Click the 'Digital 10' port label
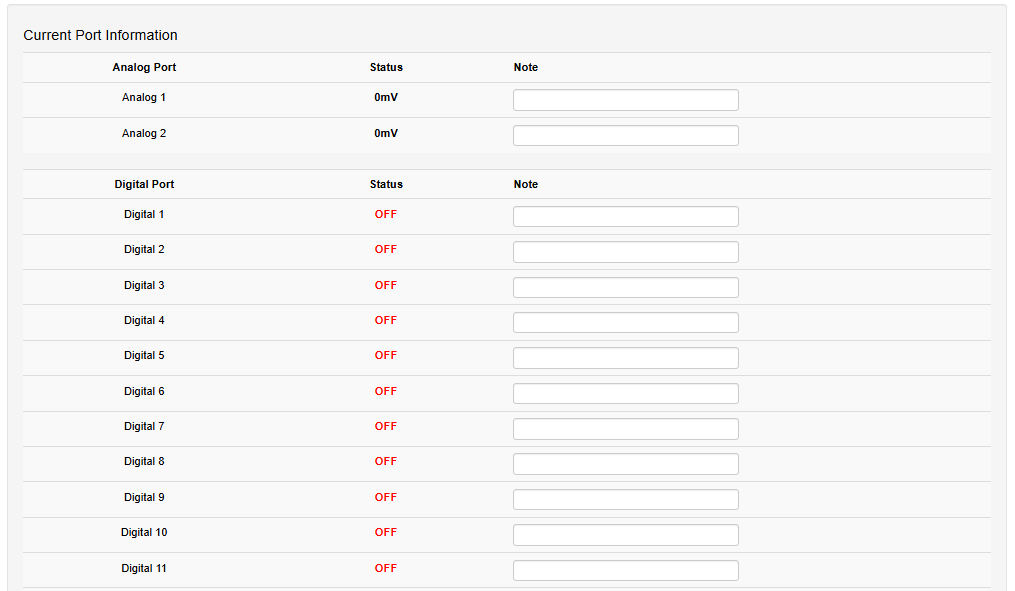Viewport: 1015px width, 591px height. [144, 532]
